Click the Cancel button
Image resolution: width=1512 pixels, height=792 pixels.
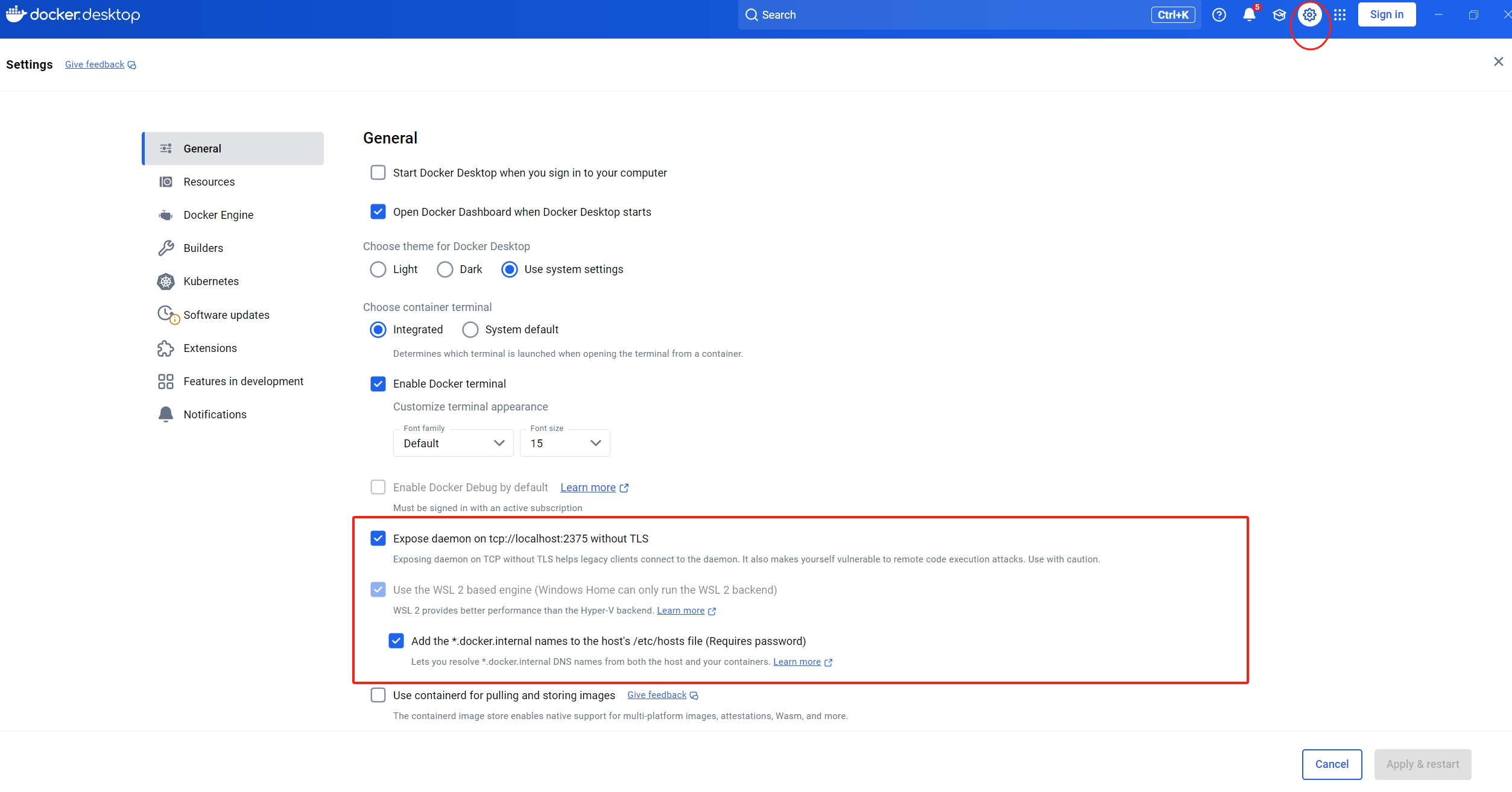pos(1332,764)
